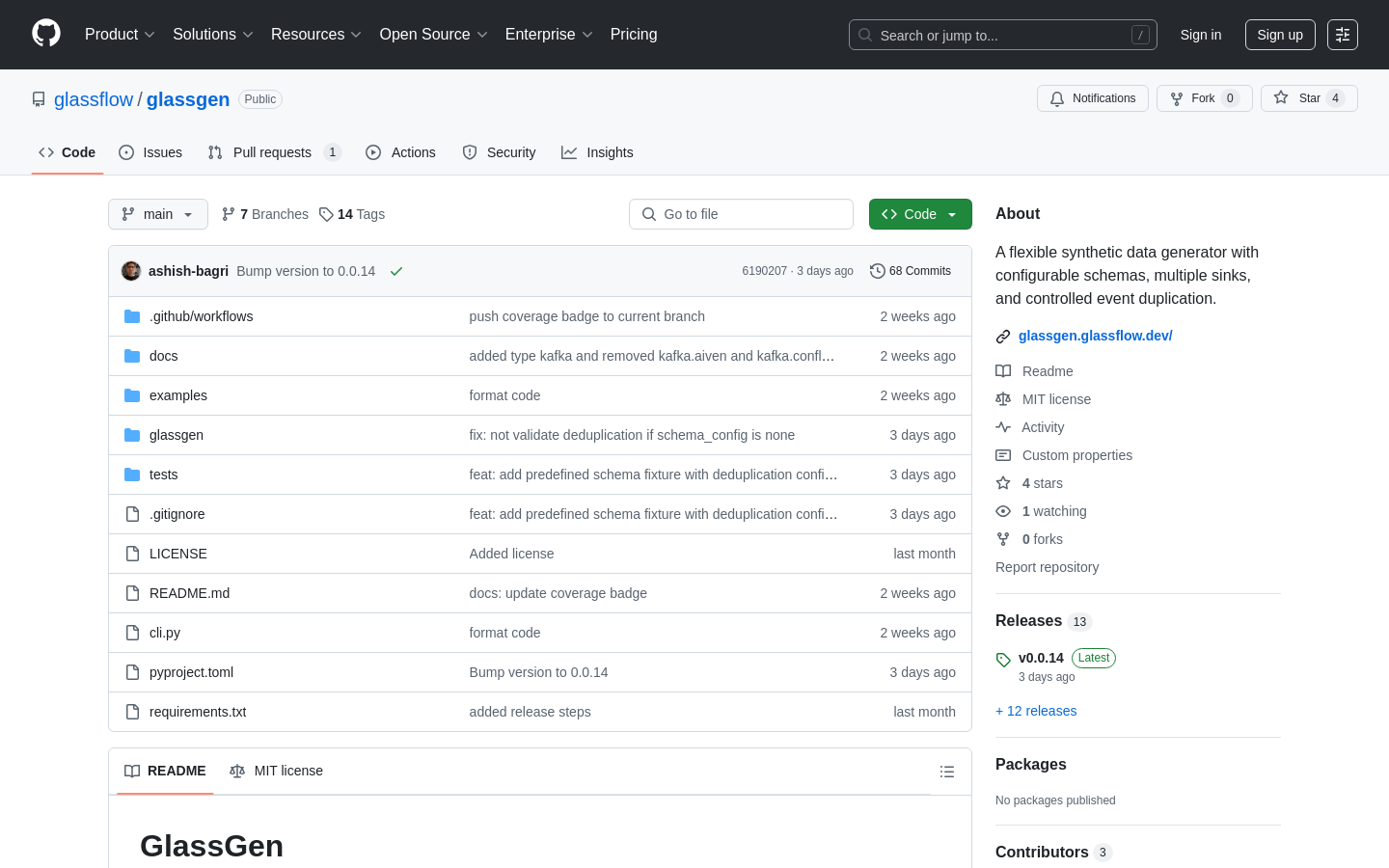
Task: Click the GitHub logo icon
Action: pos(46,34)
